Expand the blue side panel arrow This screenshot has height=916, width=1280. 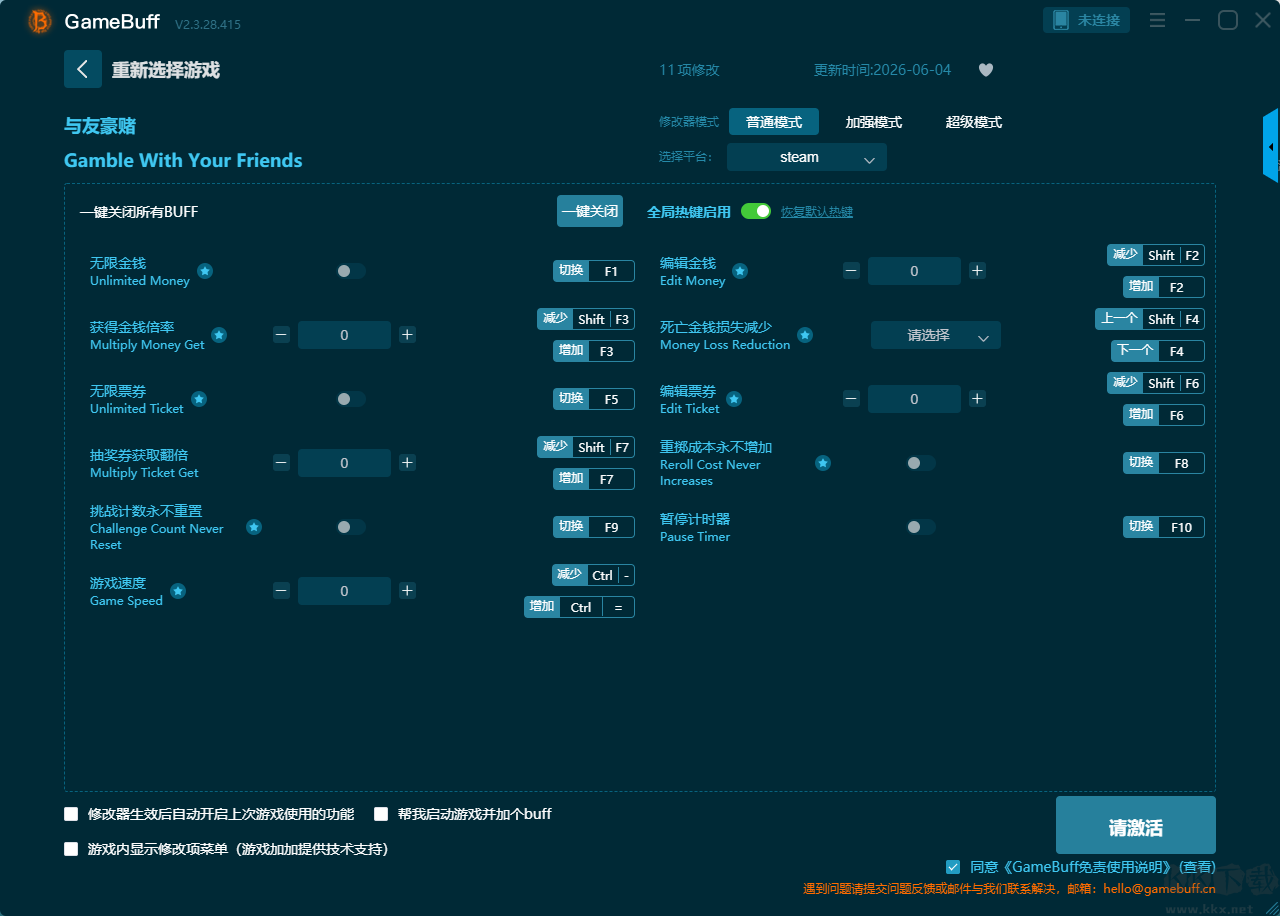(1271, 146)
